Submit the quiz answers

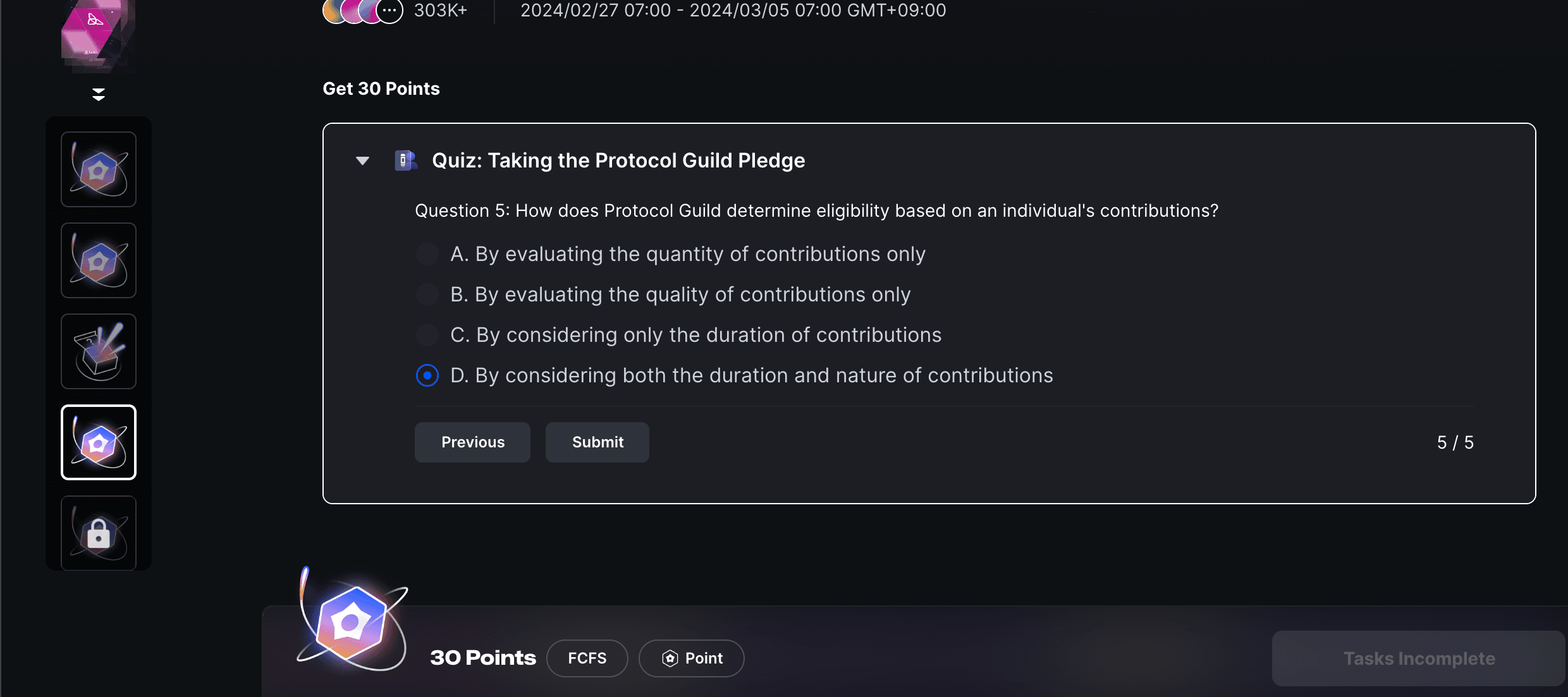(597, 442)
